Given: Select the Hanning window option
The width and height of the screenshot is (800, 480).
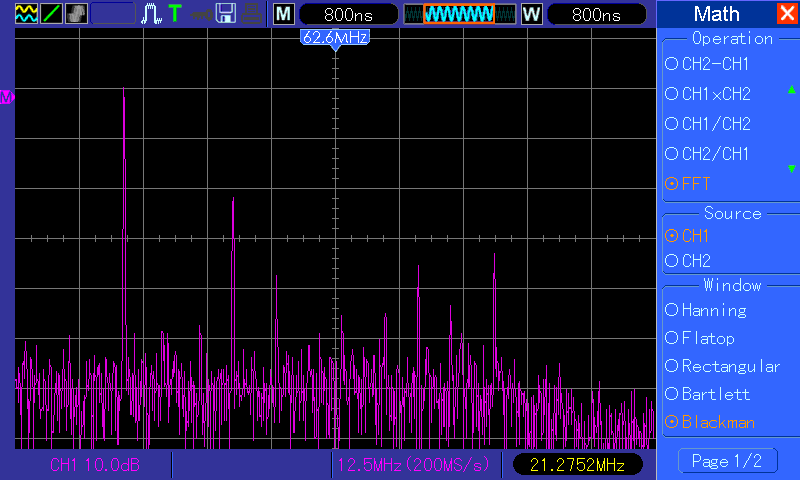Looking at the screenshot, I should click(x=713, y=310).
